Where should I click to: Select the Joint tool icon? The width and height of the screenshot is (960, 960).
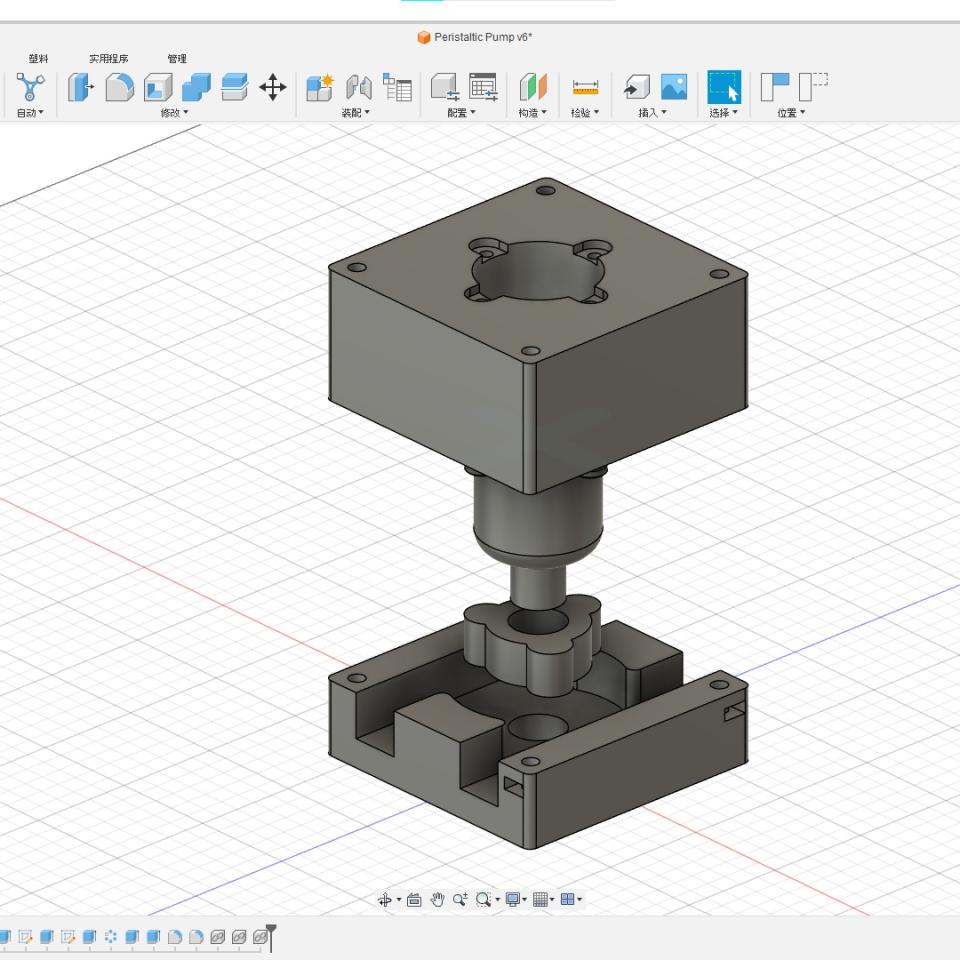pyautogui.click(x=358, y=87)
